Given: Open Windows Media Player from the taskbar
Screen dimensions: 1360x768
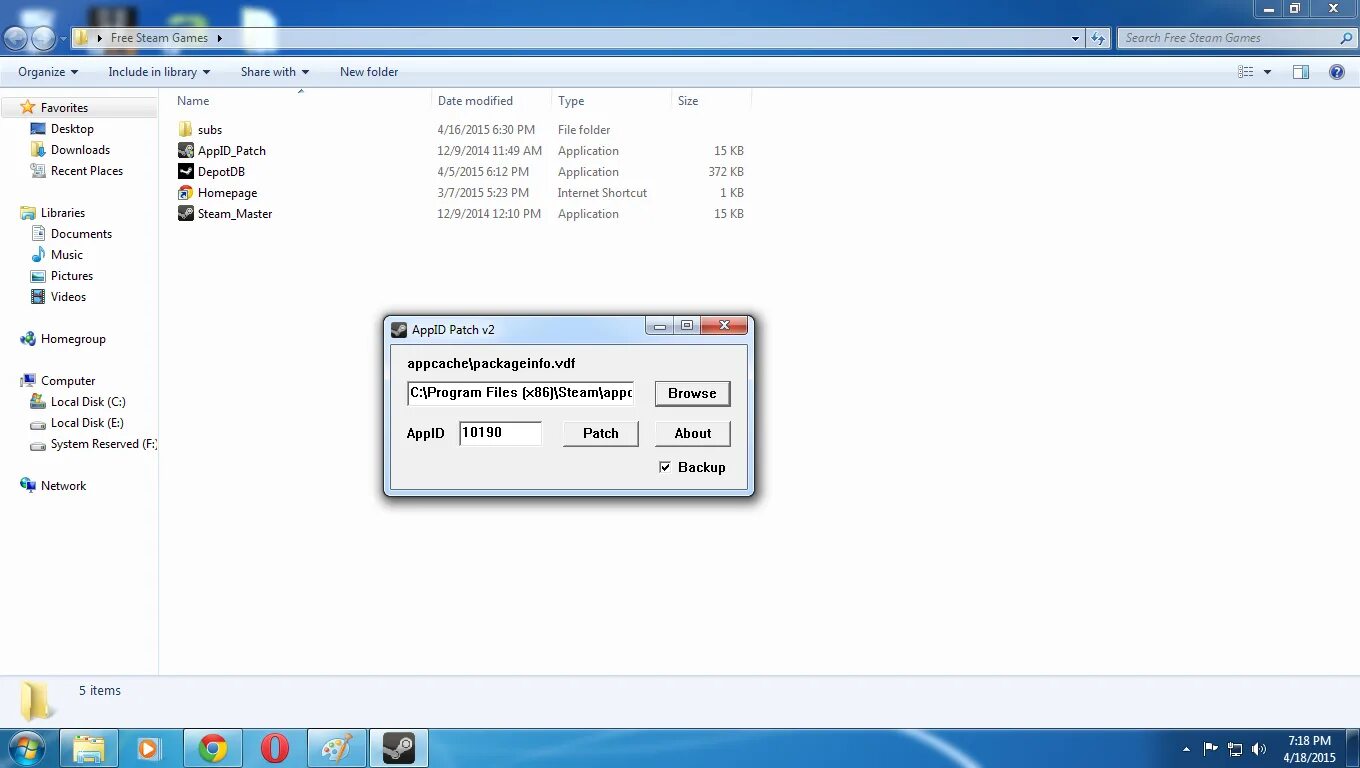Looking at the screenshot, I should click(149, 748).
